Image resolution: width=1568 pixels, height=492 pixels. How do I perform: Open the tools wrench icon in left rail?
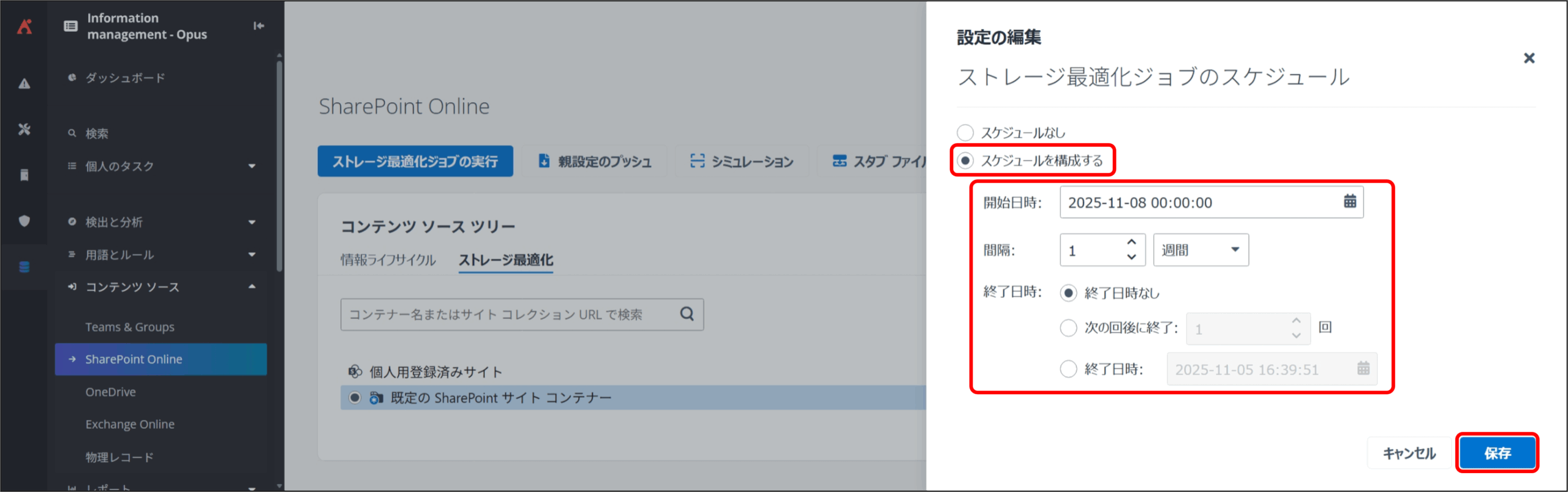click(x=24, y=129)
